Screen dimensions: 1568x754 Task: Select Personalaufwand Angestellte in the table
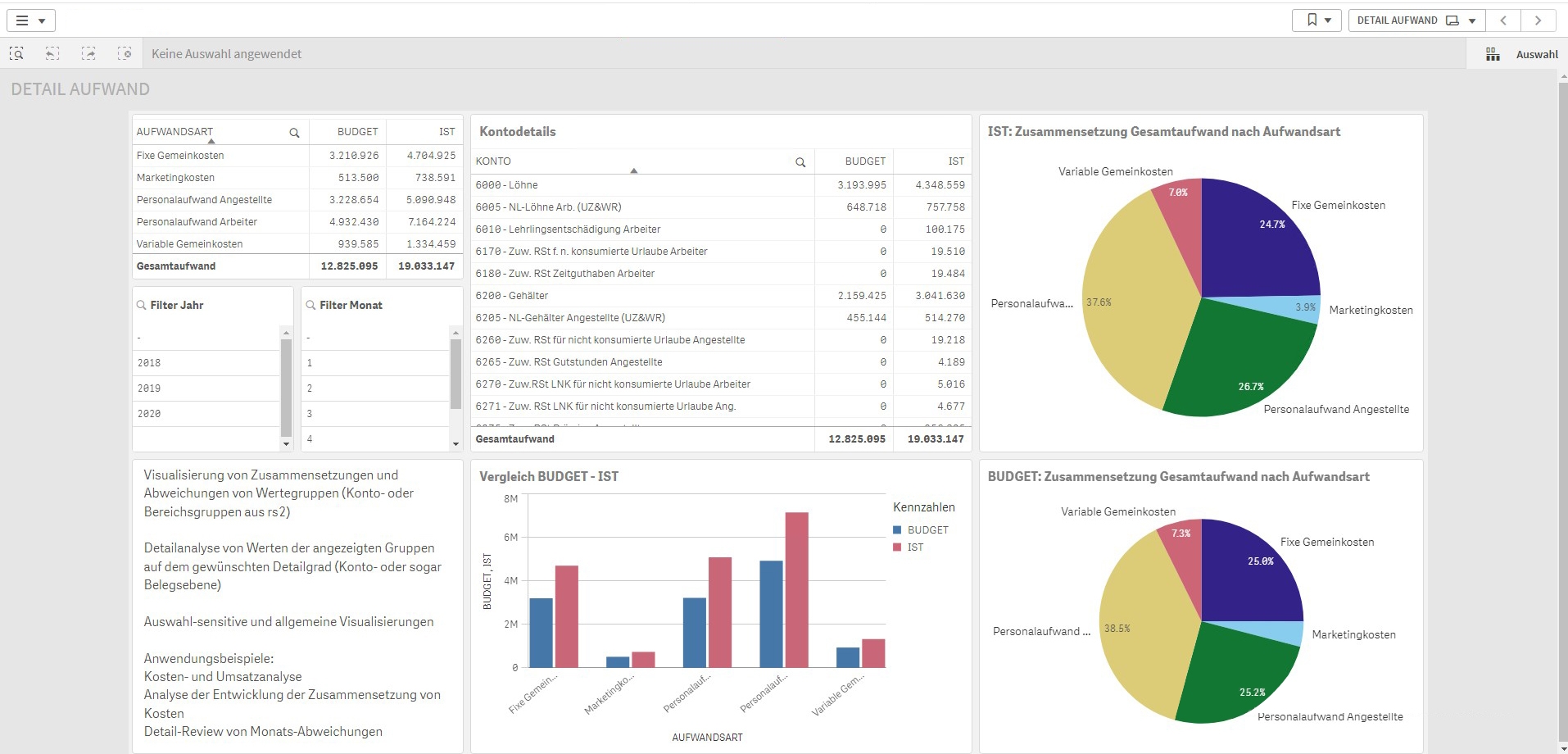click(x=297, y=199)
